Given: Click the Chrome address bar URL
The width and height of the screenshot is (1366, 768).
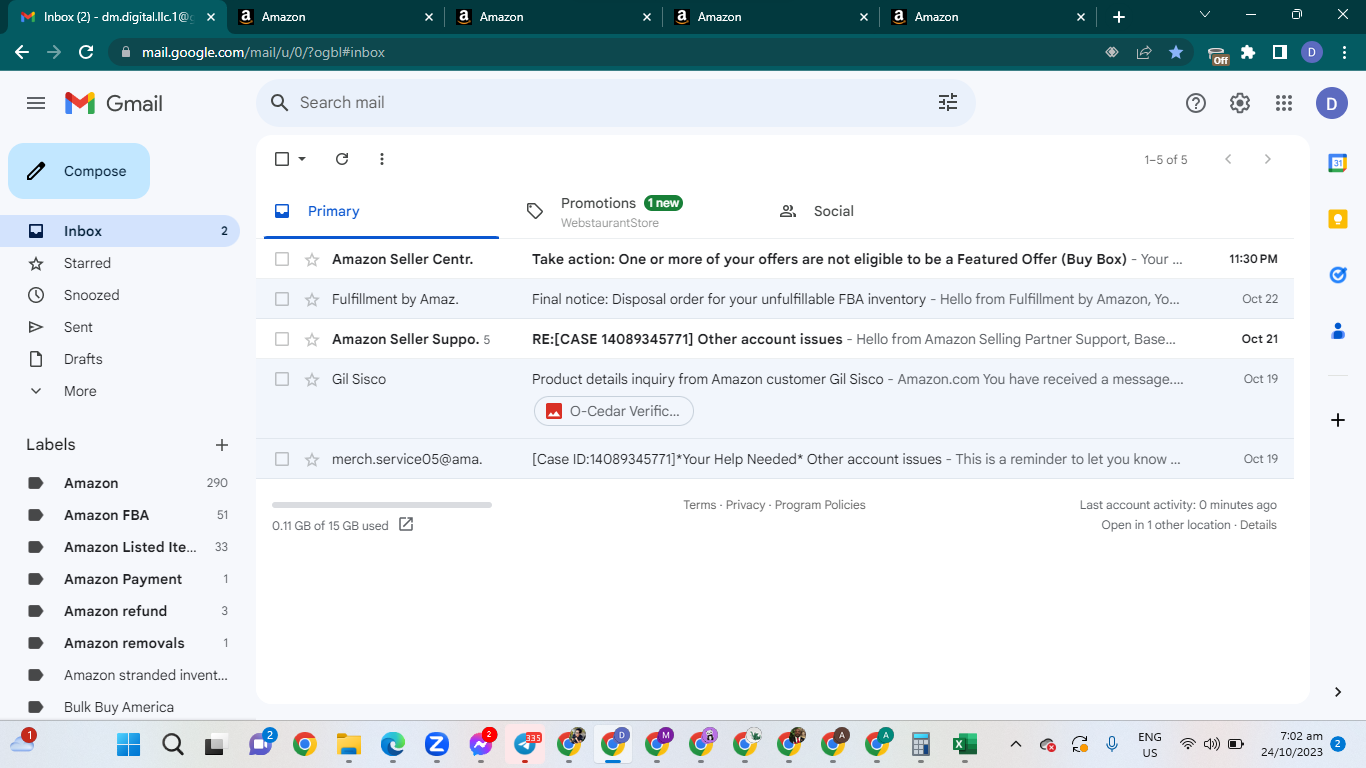Looking at the screenshot, I should tap(263, 52).
